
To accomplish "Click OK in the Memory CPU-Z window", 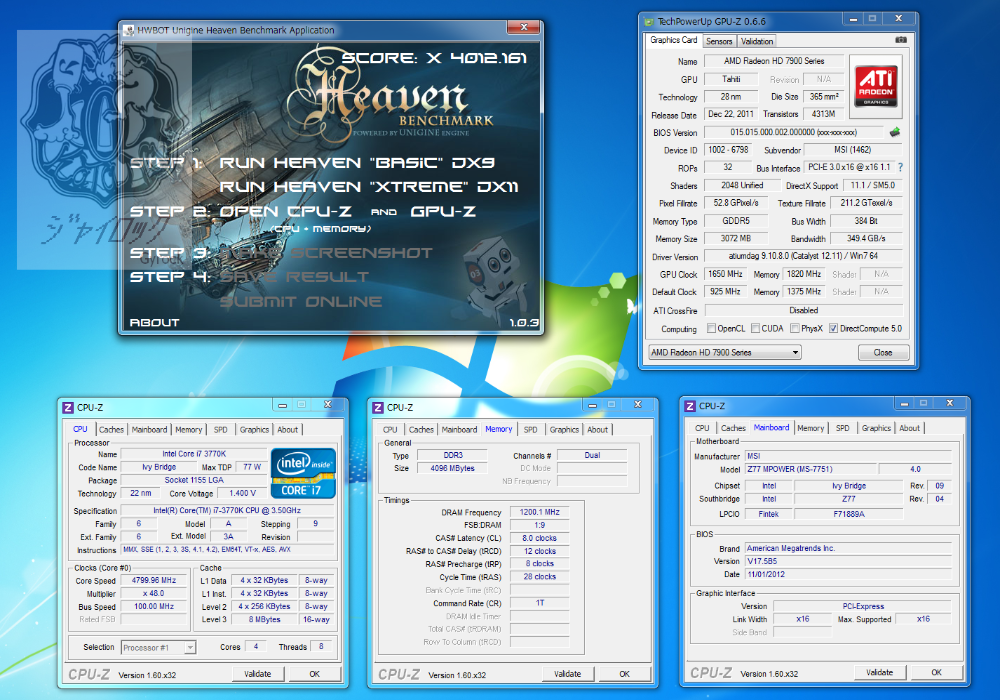I will pyautogui.click(x=624, y=674).
